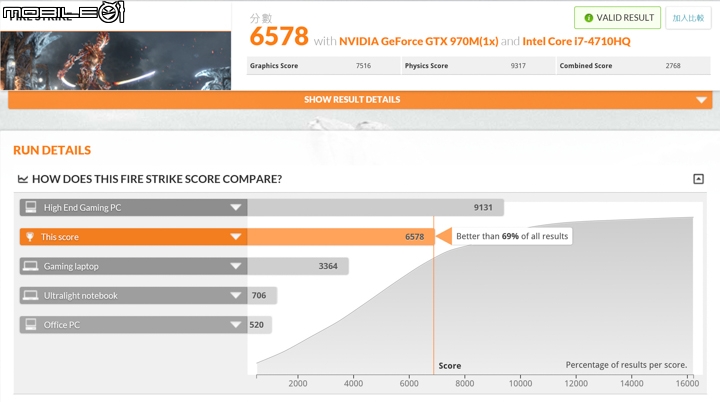Viewport: 720px width, 402px height.
Task: Collapse the score comparison section icon
Action: tap(698, 179)
